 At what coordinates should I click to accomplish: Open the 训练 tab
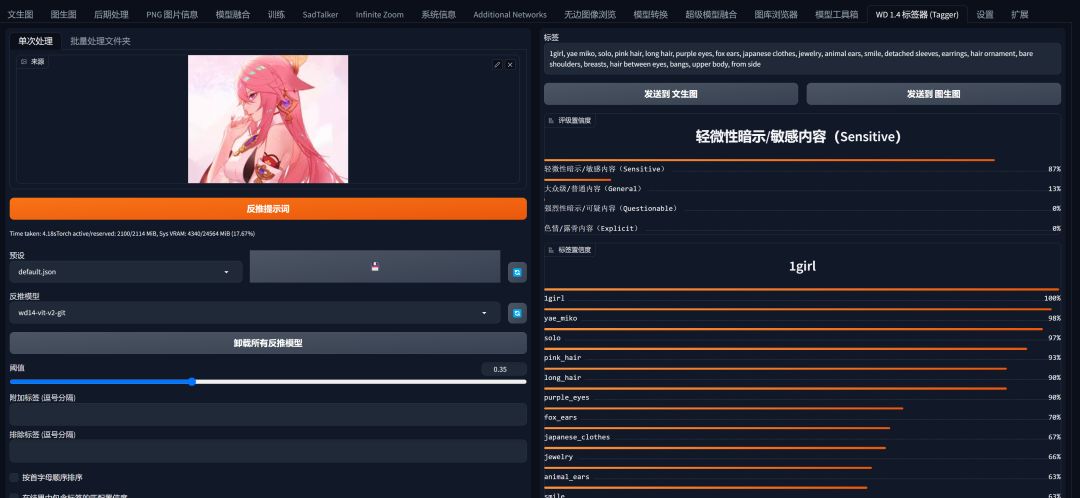click(276, 14)
